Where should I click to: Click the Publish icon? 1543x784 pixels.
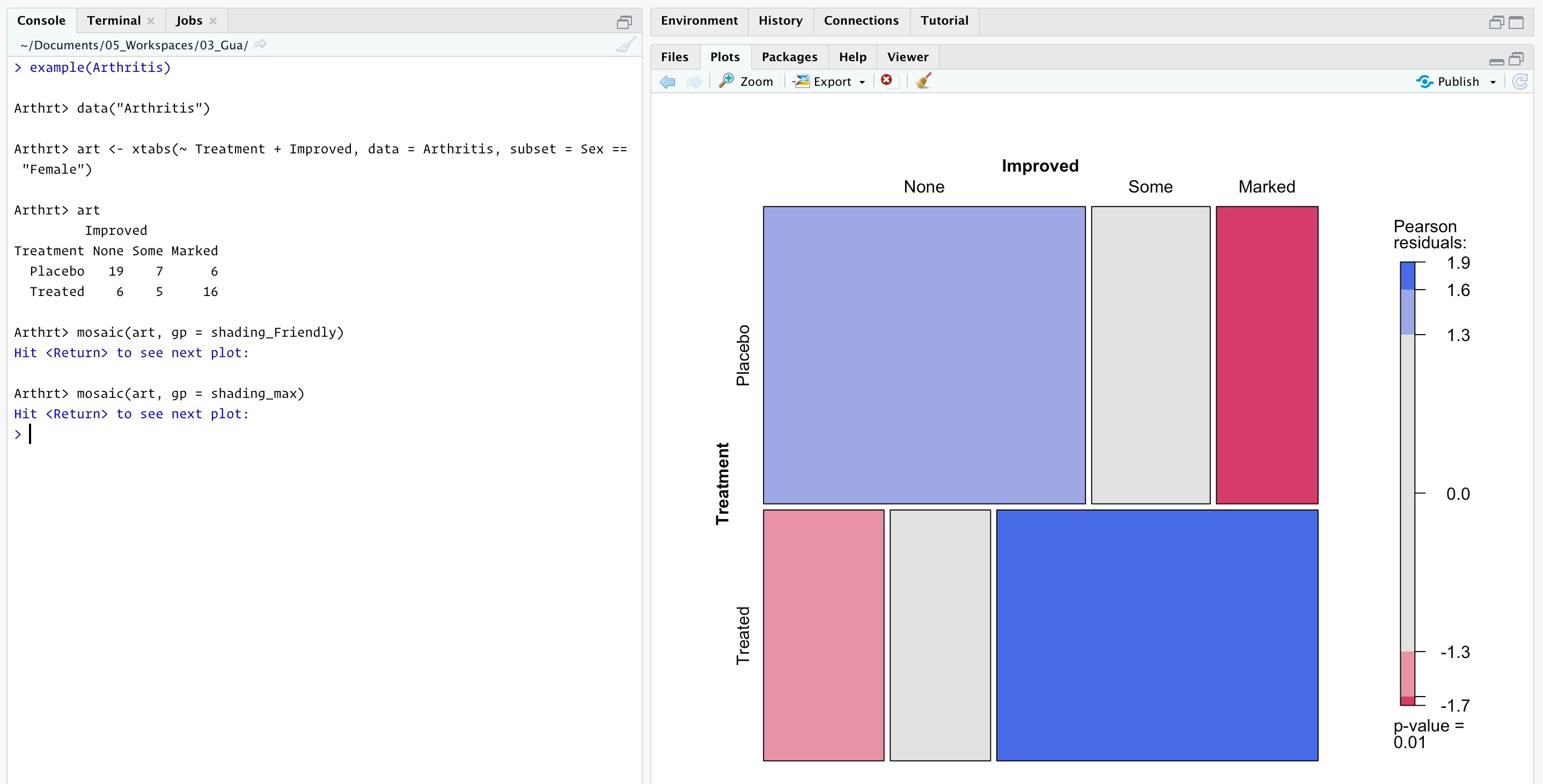(x=1424, y=82)
